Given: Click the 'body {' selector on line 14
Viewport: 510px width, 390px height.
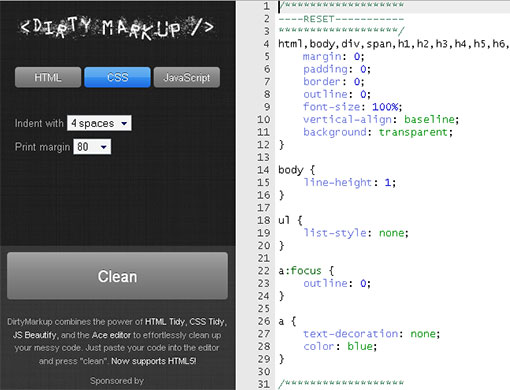Looking at the screenshot, I should [x=297, y=170].
